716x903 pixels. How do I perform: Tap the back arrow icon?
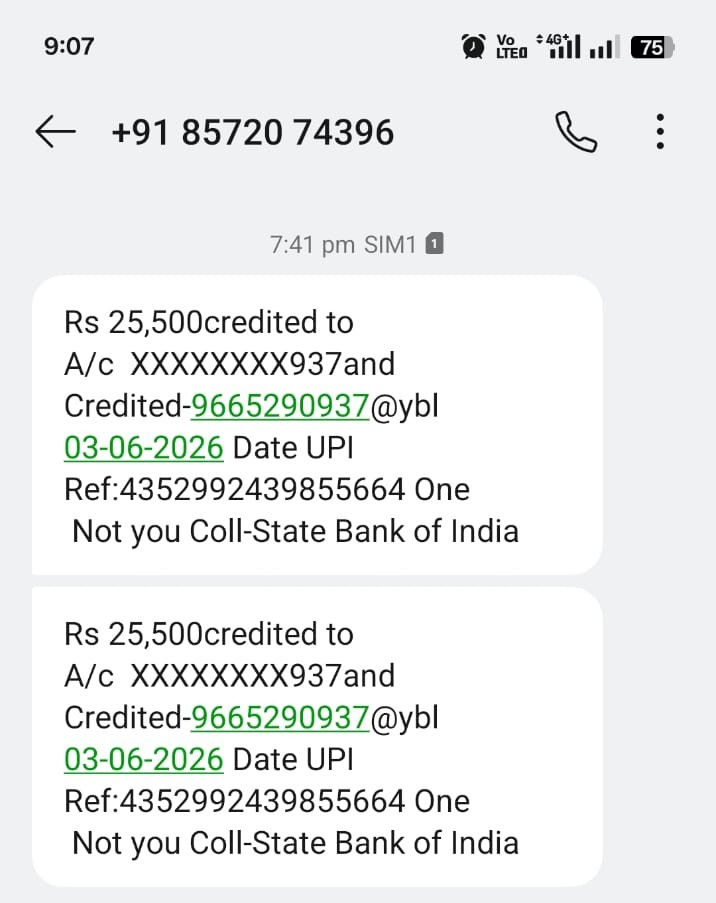coord(55,131)
